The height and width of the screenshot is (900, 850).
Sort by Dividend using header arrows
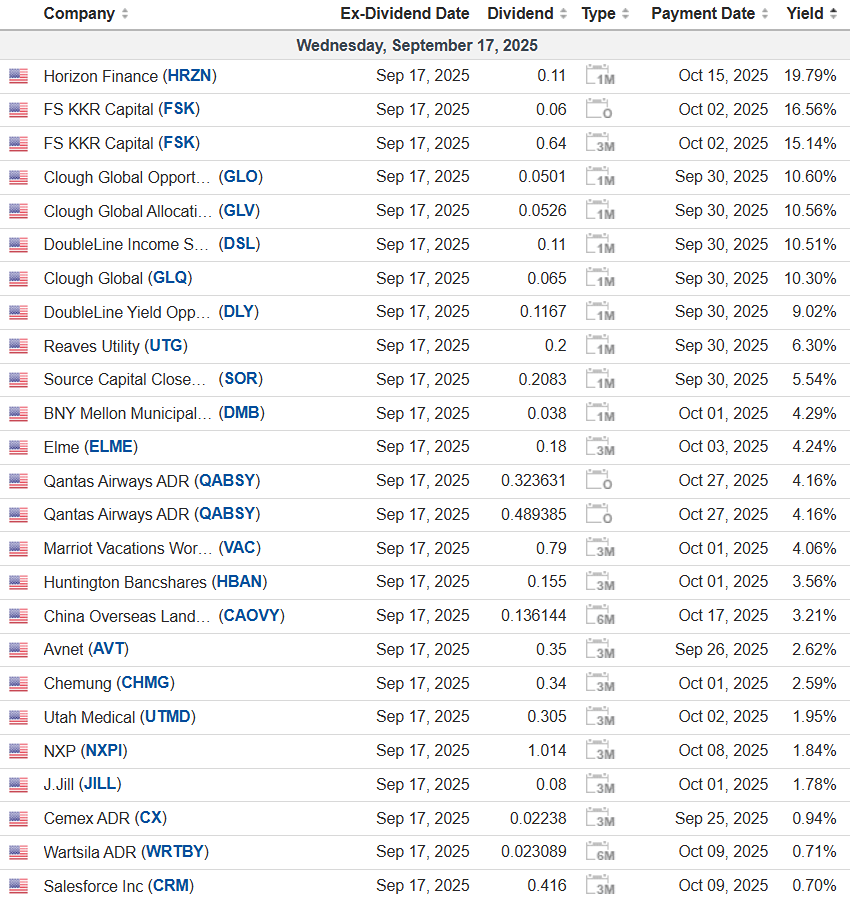click(x=563, y=14)
